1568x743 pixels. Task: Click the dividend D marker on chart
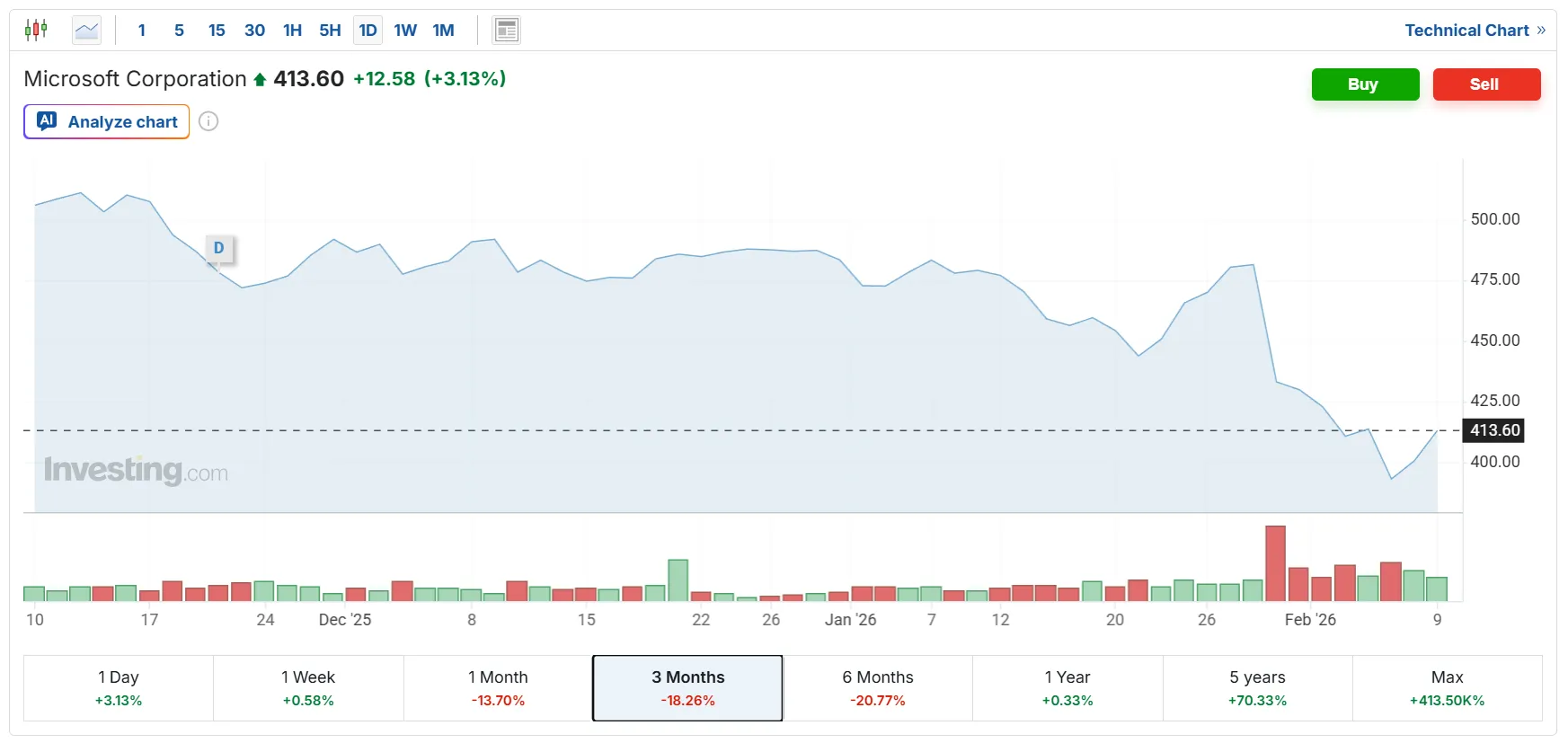[218, 249]
